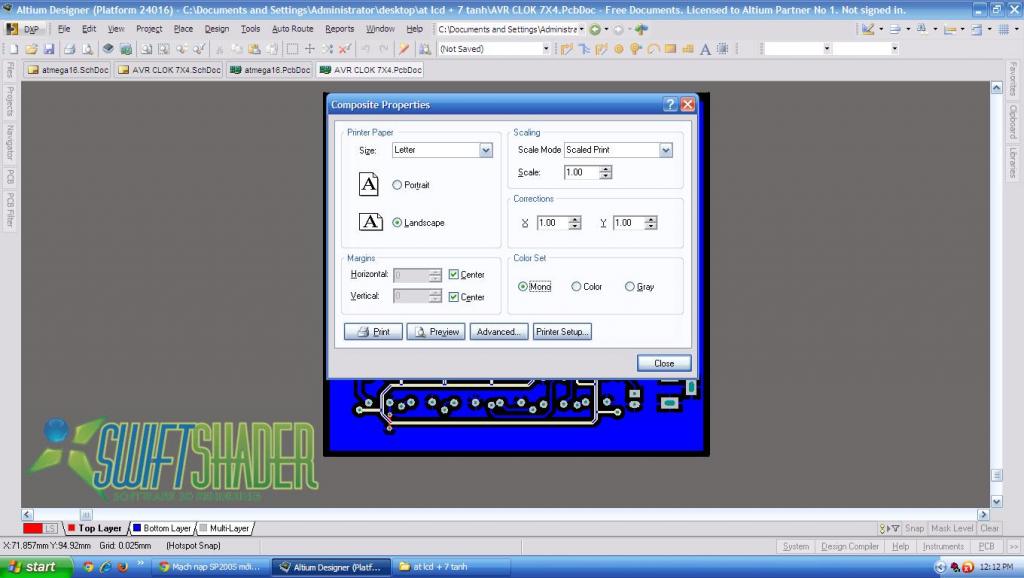Image resolution: width=1024 pixels, height=578 pixels.
Task: Switch to the AVR CLOK 7X4.SchDoc tab
Action: coord(169,70)
